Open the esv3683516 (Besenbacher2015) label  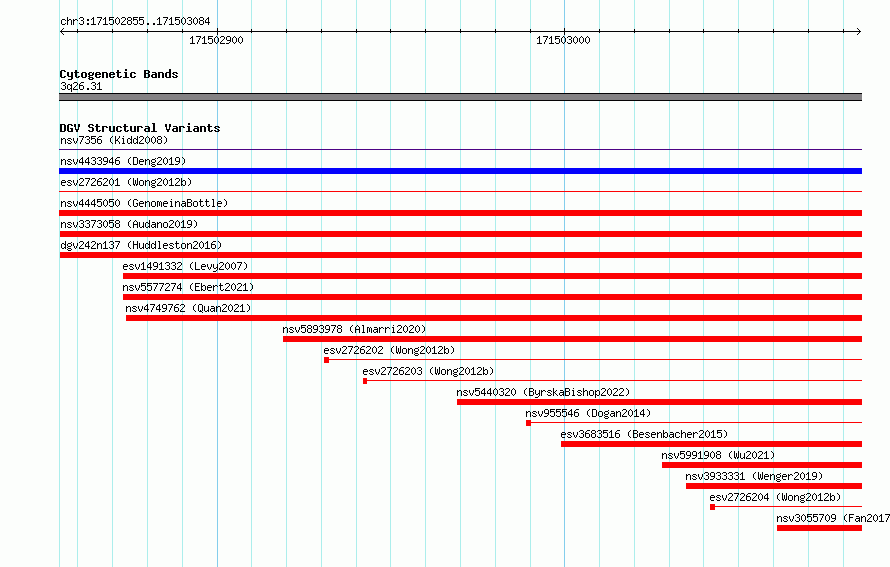pos(644,434)
